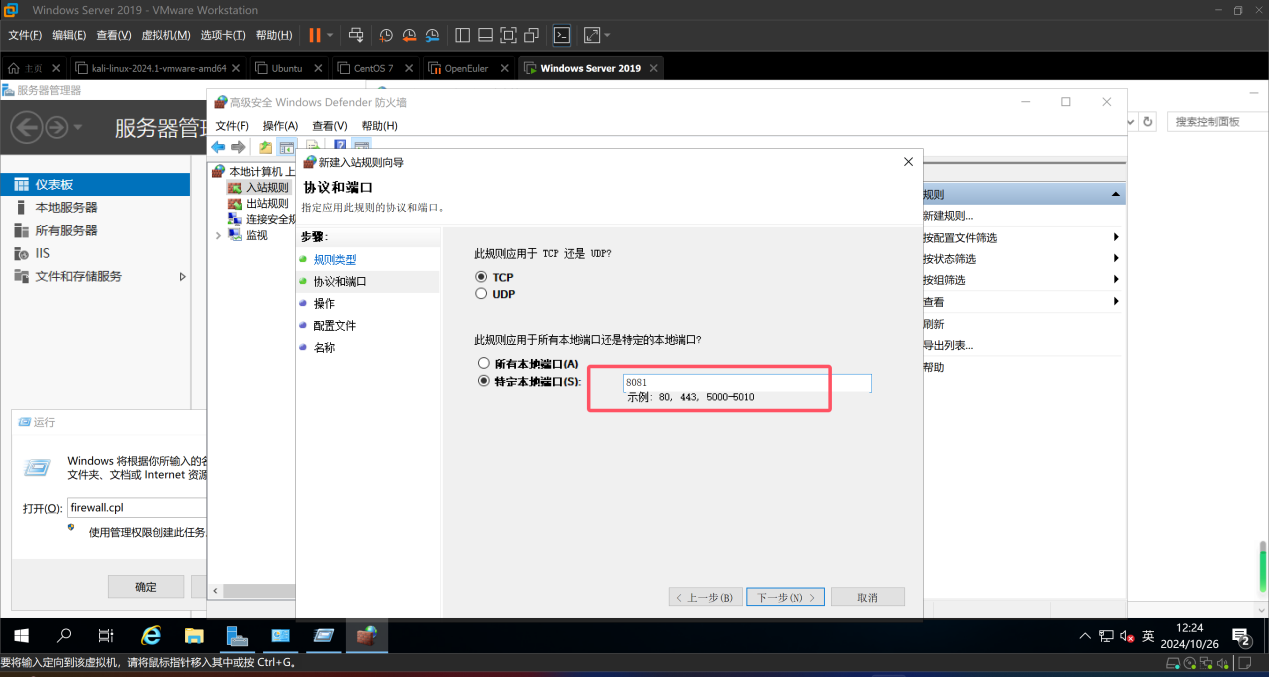1269x677 pixels.
Task: Open 文件(F) menu in the firewall window
Action: 232,126
